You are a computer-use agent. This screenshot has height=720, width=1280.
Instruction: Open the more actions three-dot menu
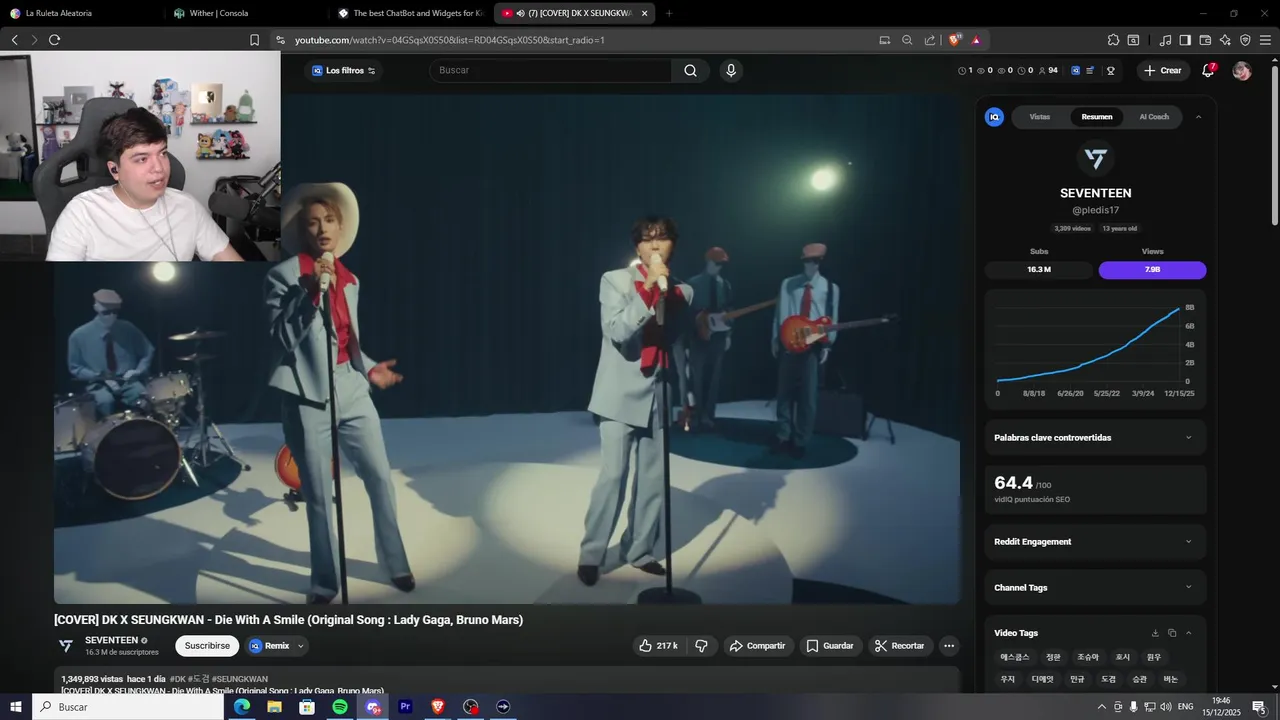(949, 646)
